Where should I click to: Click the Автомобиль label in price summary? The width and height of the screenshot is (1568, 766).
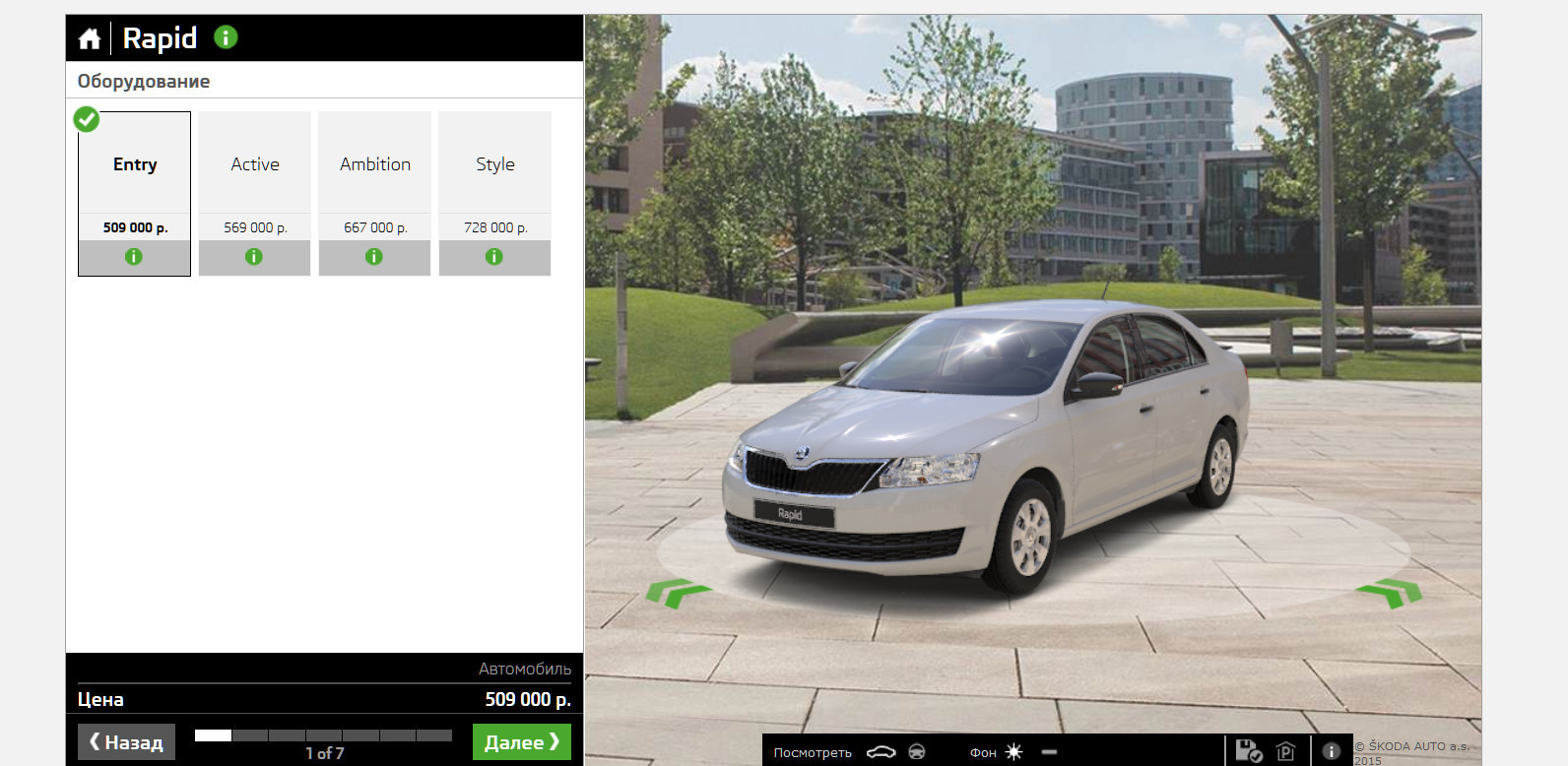tap(525, 670)
